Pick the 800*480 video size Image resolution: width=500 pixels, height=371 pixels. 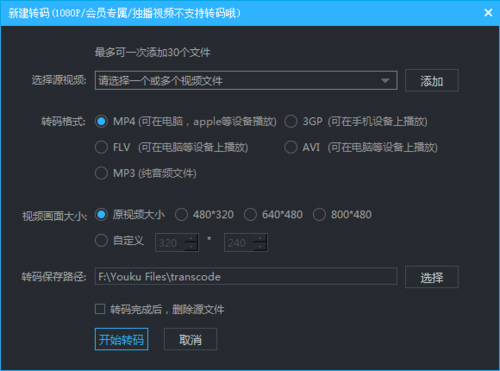click(319, 214)
